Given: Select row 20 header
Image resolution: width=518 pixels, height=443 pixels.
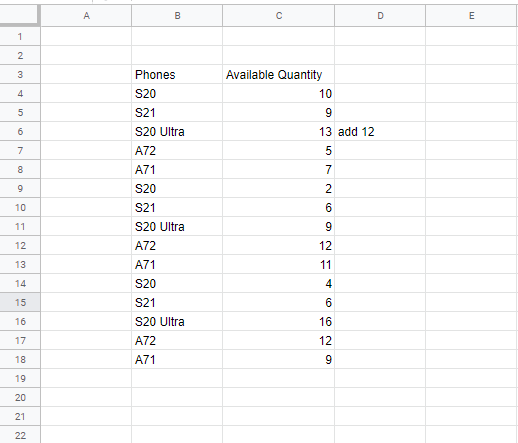Looking at the screenshot, I should point(20,397).
